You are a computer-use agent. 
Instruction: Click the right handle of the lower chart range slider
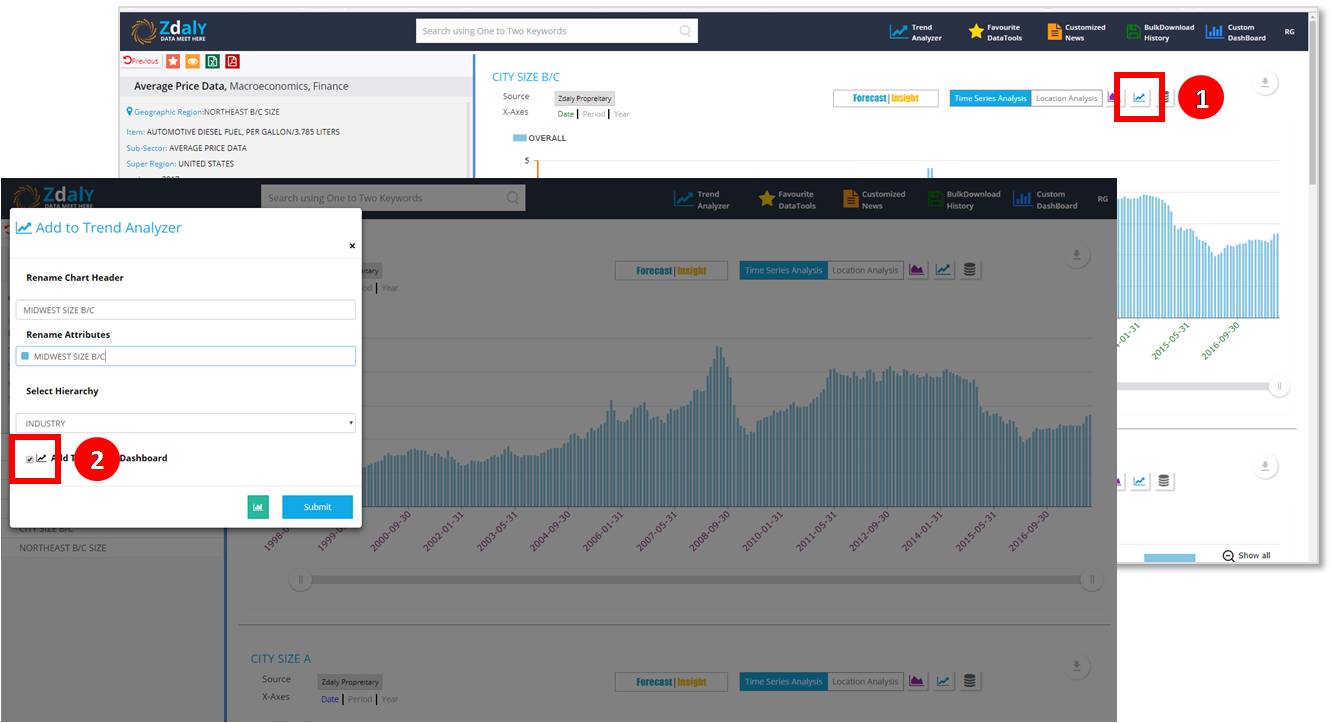click(1092, 579)
